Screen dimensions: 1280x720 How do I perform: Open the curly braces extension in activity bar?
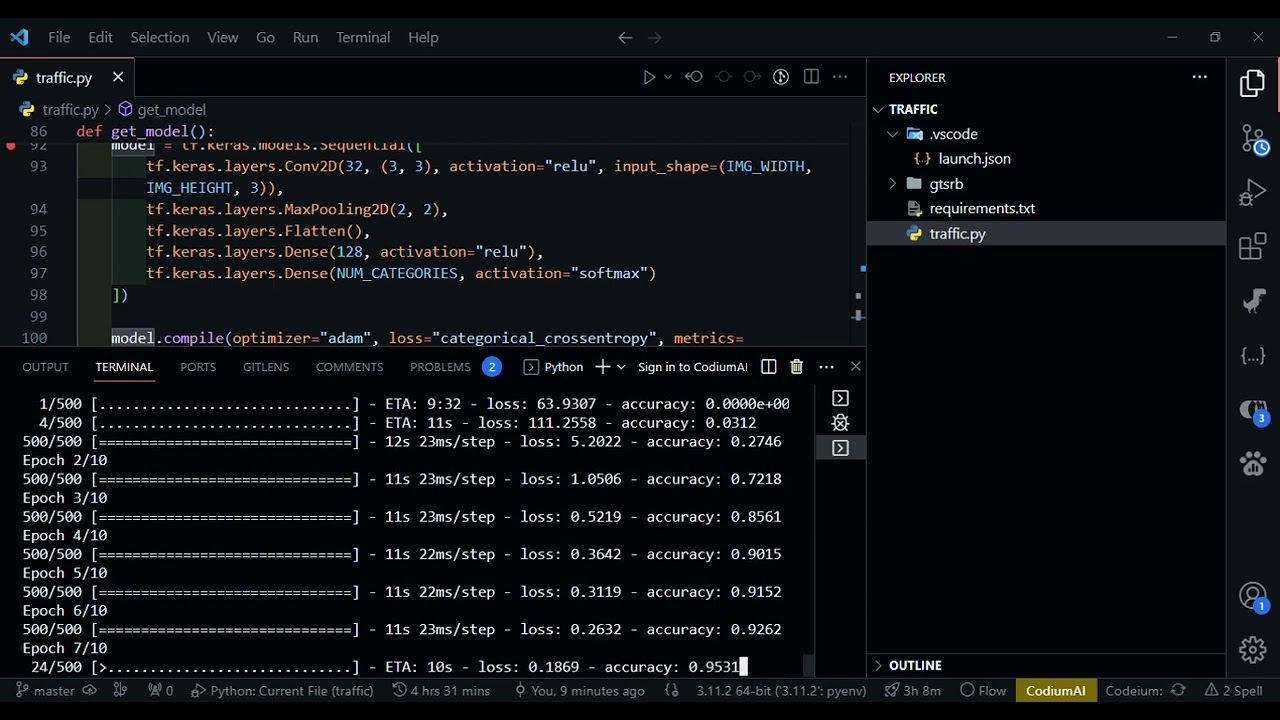(x=1253, y=355)
